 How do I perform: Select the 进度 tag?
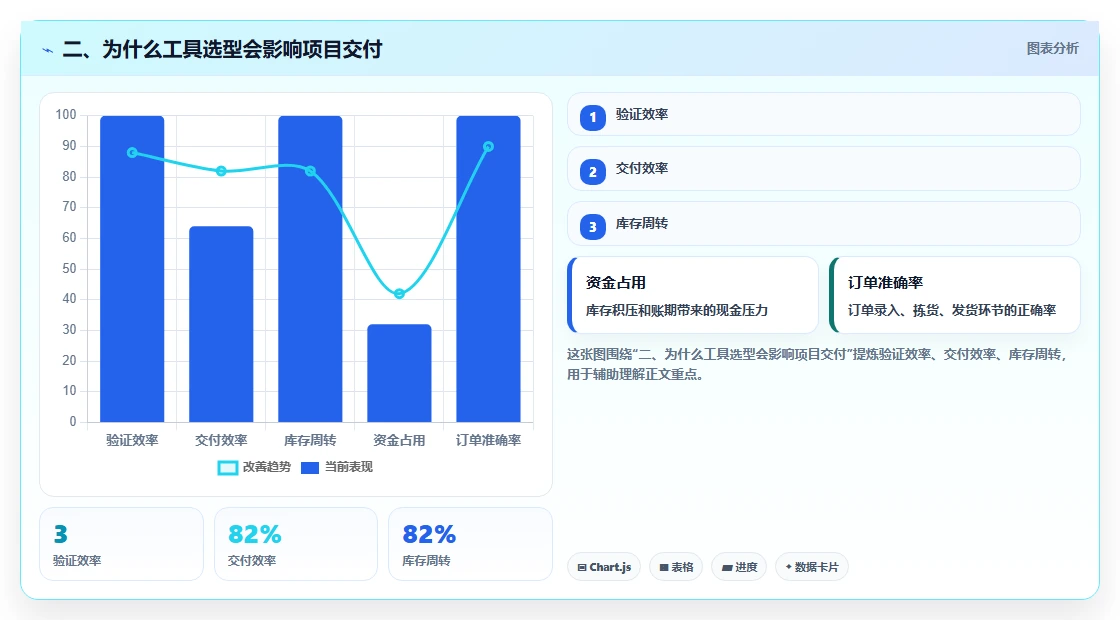(x=739, y=567)
